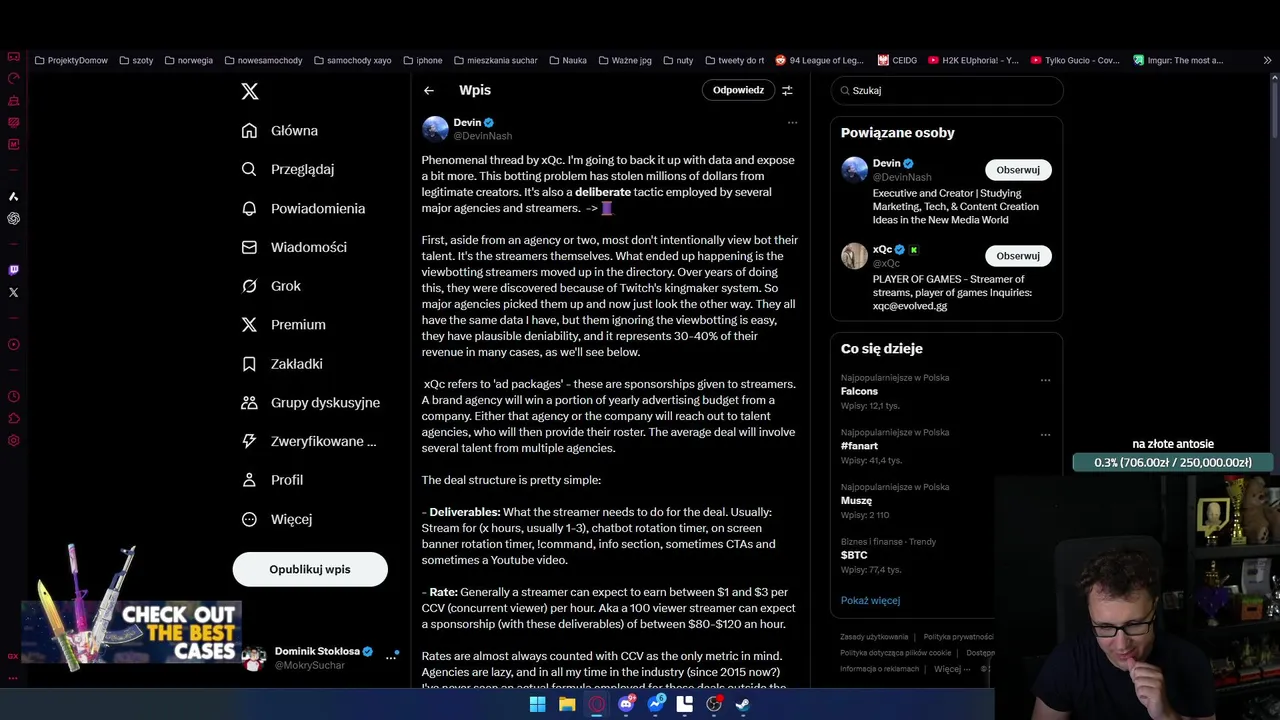1280x720 pixels.
Task: Open account menu dots by Dominik Stokłosa
Action: 391,657
